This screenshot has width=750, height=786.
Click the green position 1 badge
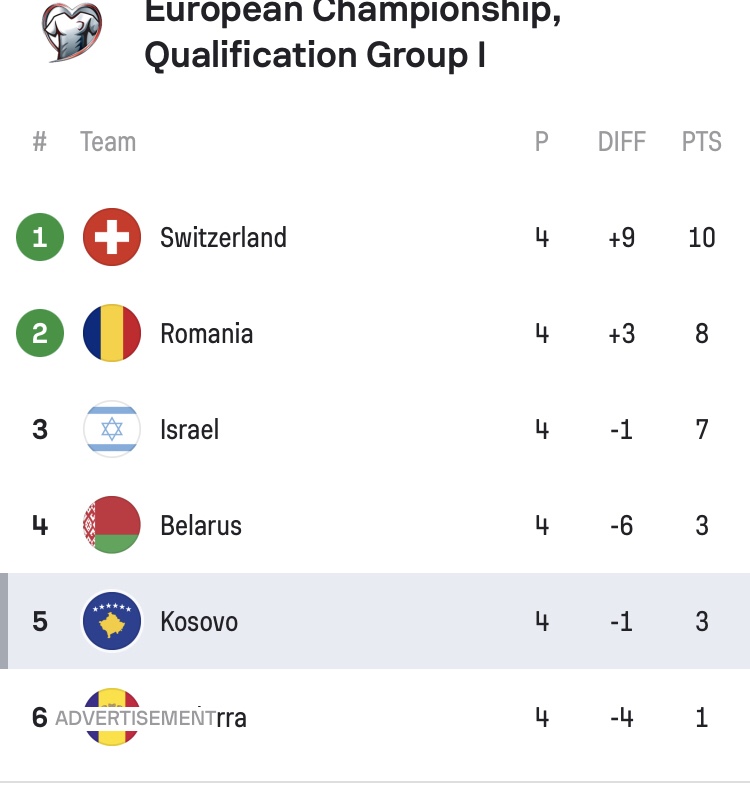(40, 238)
